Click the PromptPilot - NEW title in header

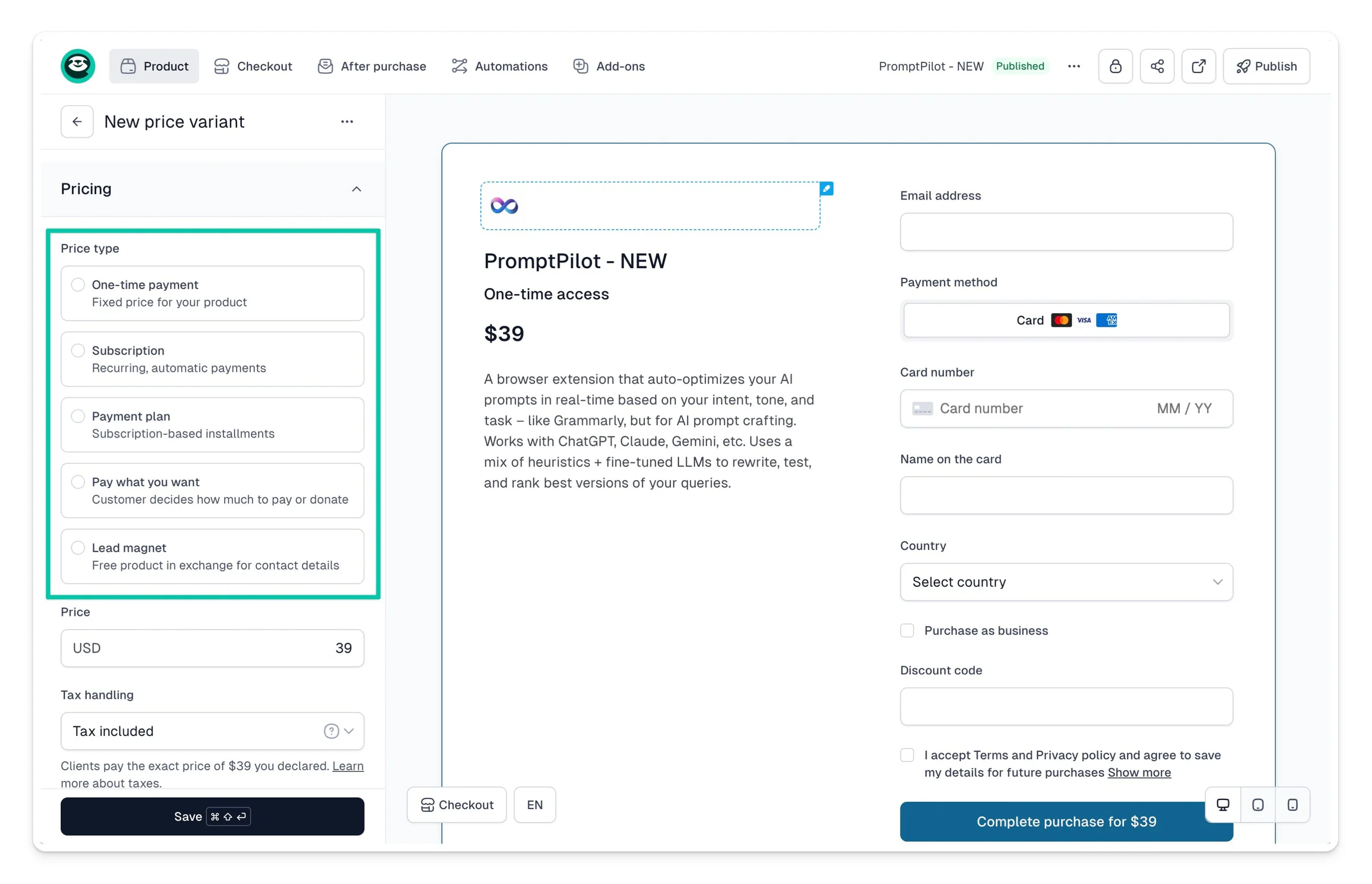[930, 66]
